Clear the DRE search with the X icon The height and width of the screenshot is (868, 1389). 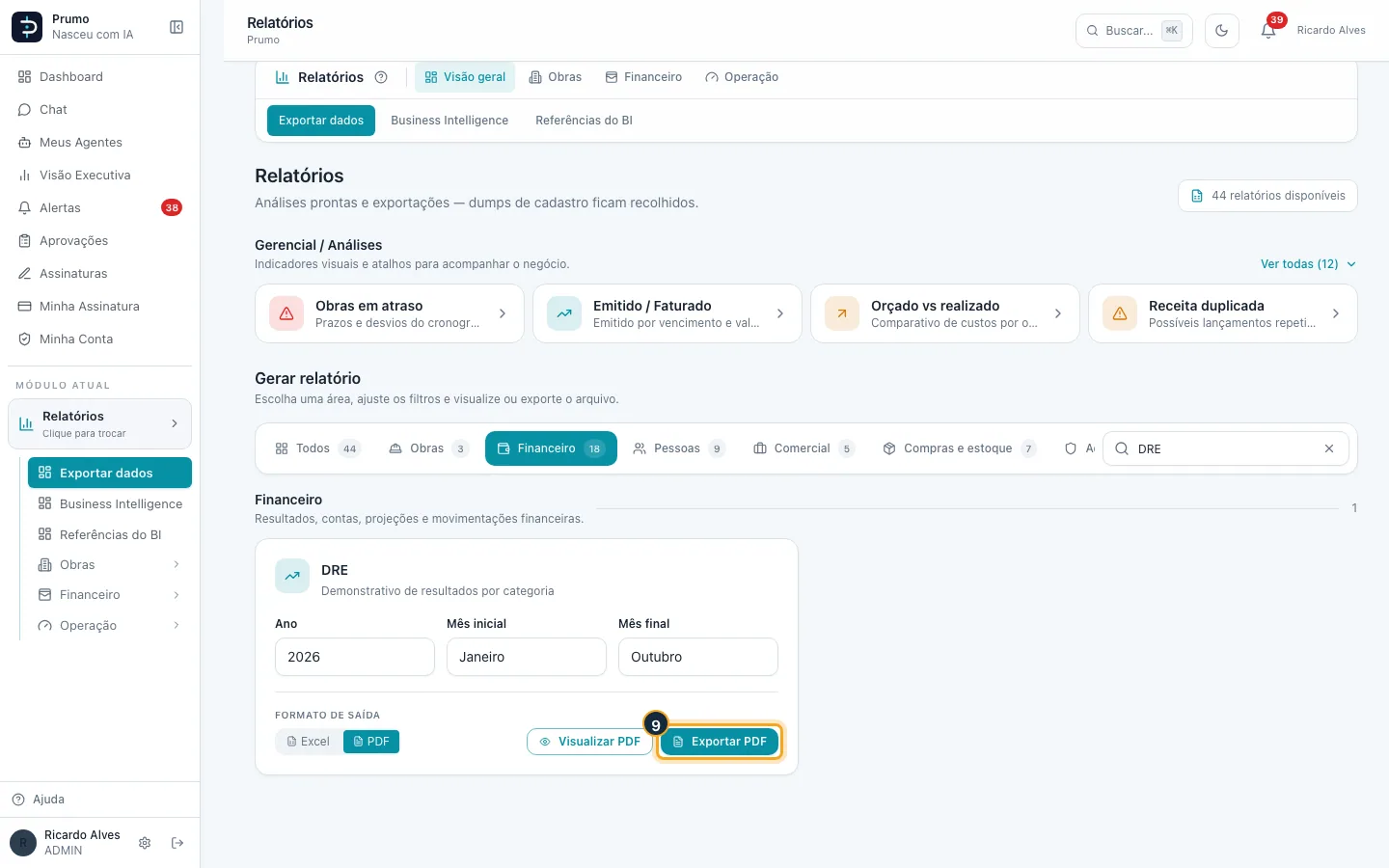coord(1329,448)
